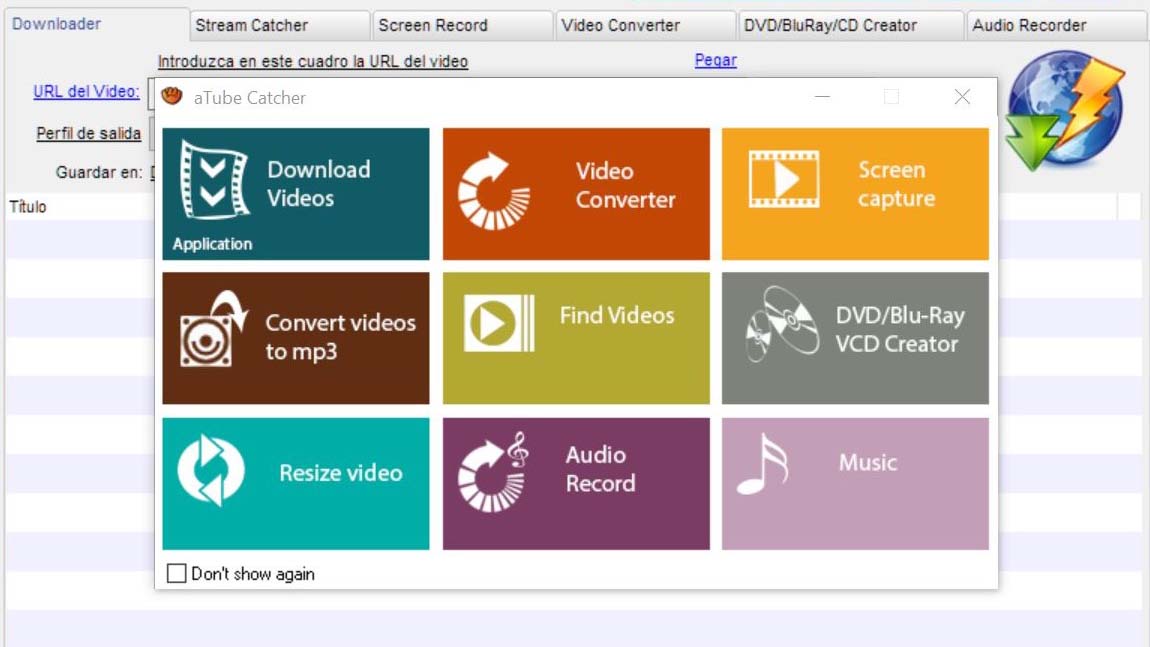Screen dimensions: 1150x647
Task: Click the speaker icon for mp3 conversion
Action: (213, 329)
